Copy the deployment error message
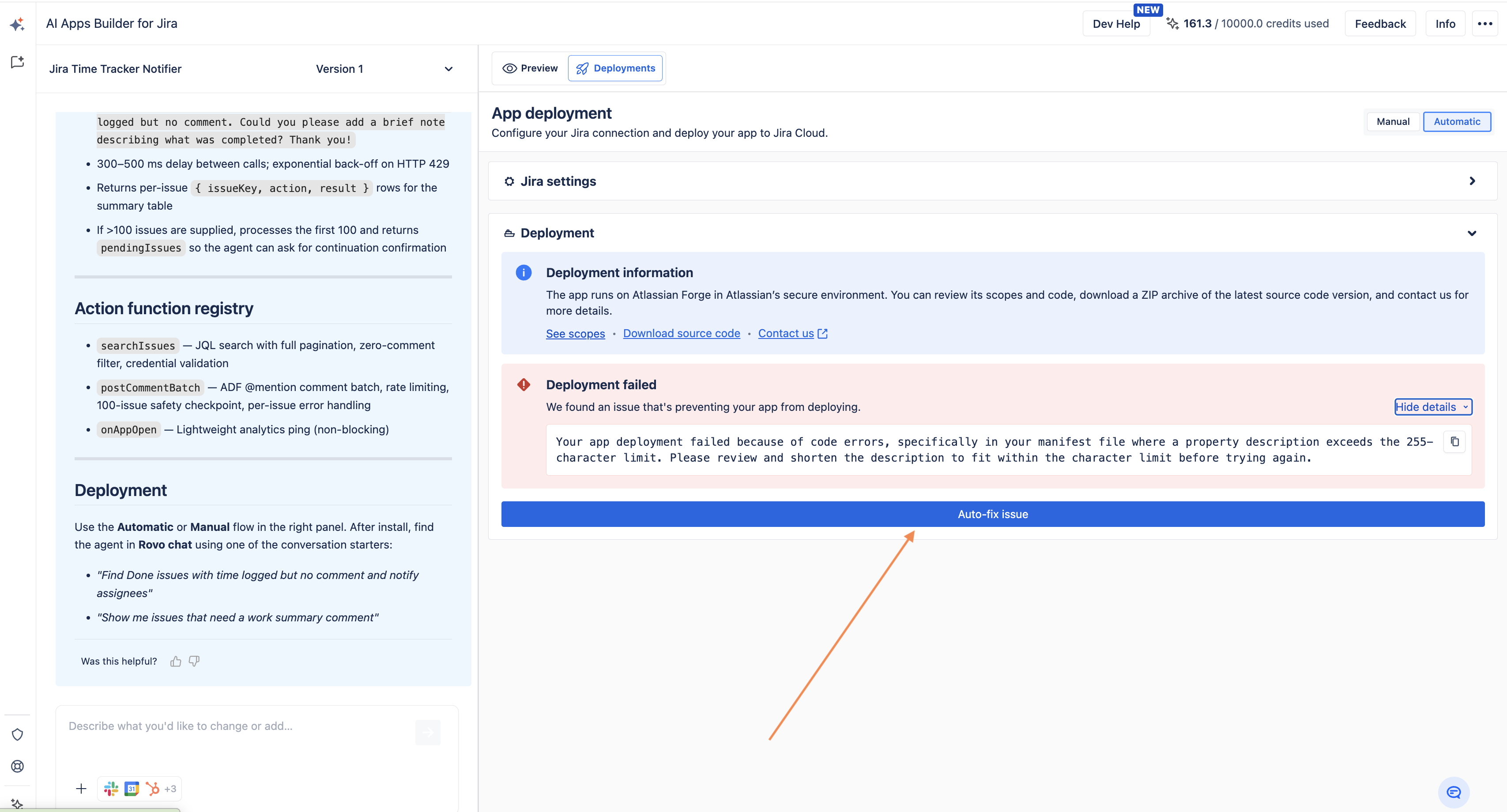 [1454, 442]
